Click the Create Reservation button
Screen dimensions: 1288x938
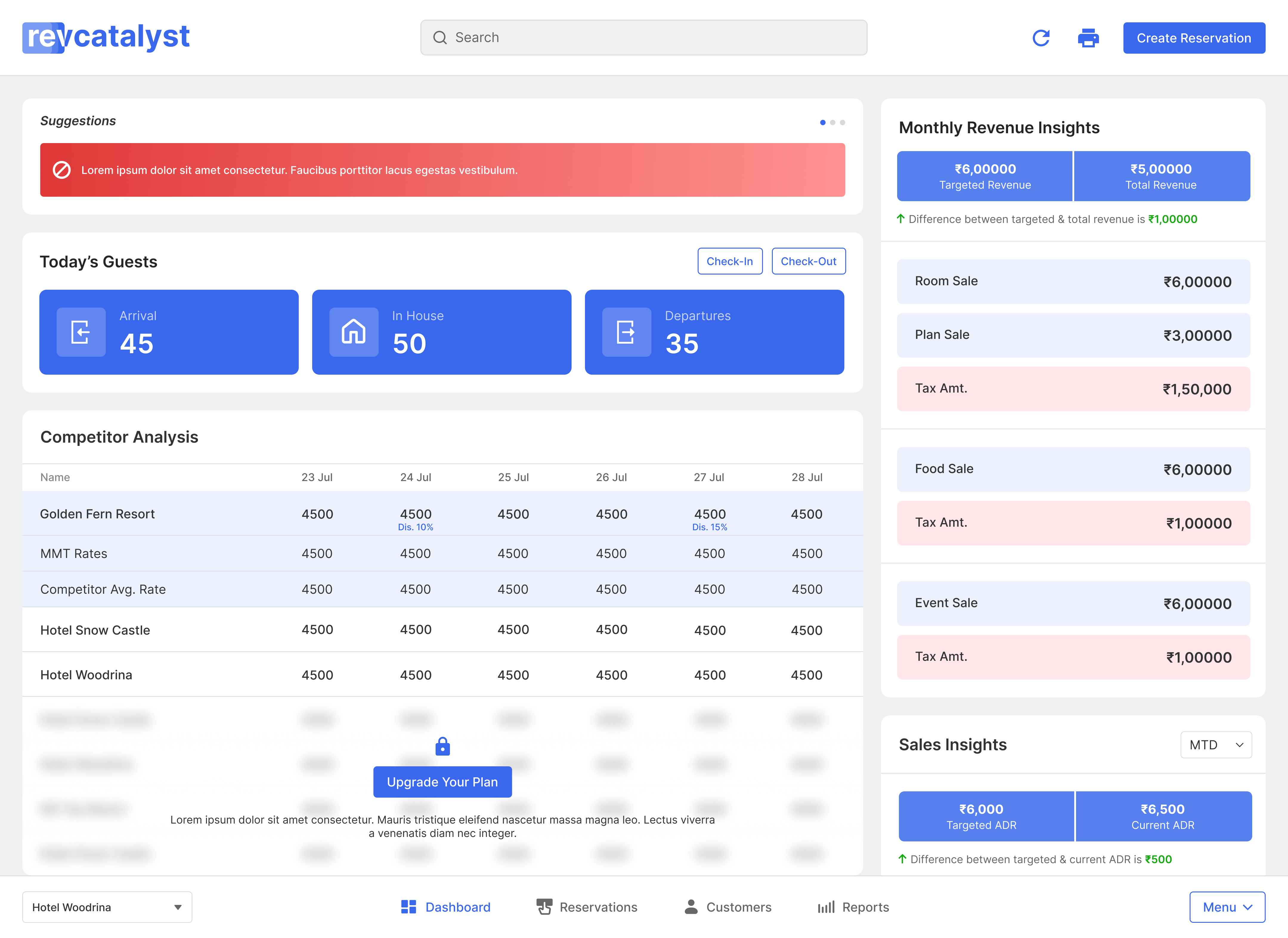pyautogui.click(x=1194, y=38)
